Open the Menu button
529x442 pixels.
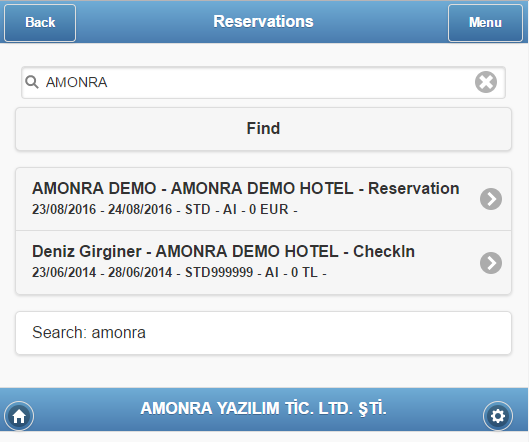point(485,23)
